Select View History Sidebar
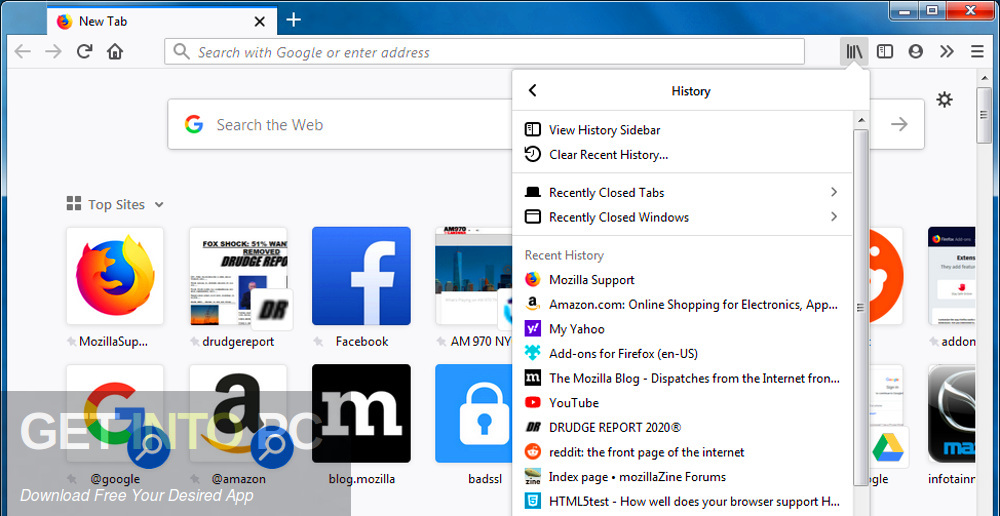 tap(682, 129)
